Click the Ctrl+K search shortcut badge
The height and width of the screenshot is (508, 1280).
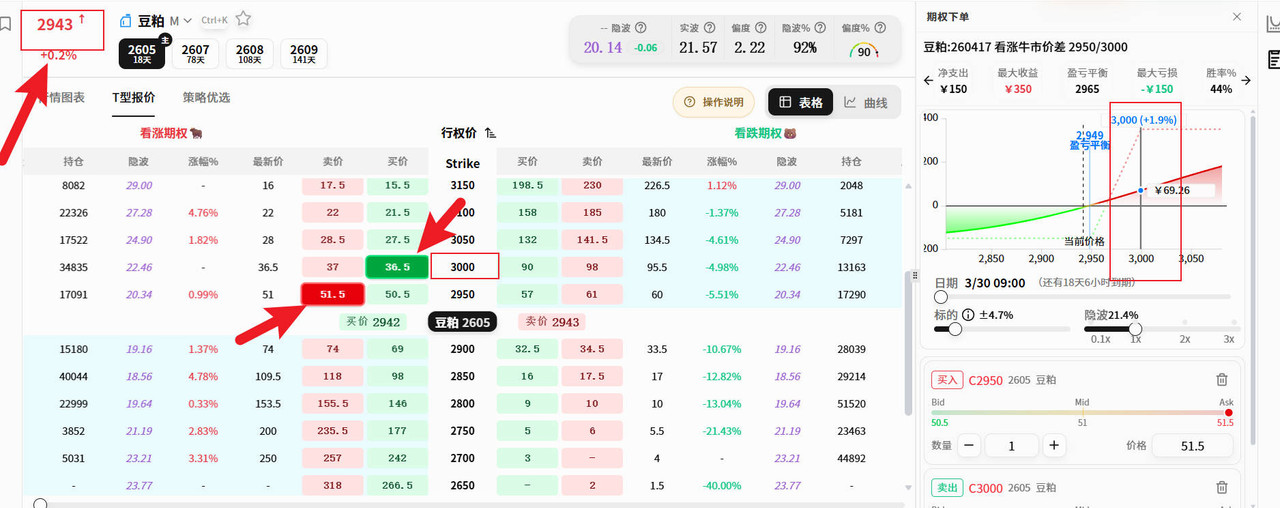(x=214, y=20)
